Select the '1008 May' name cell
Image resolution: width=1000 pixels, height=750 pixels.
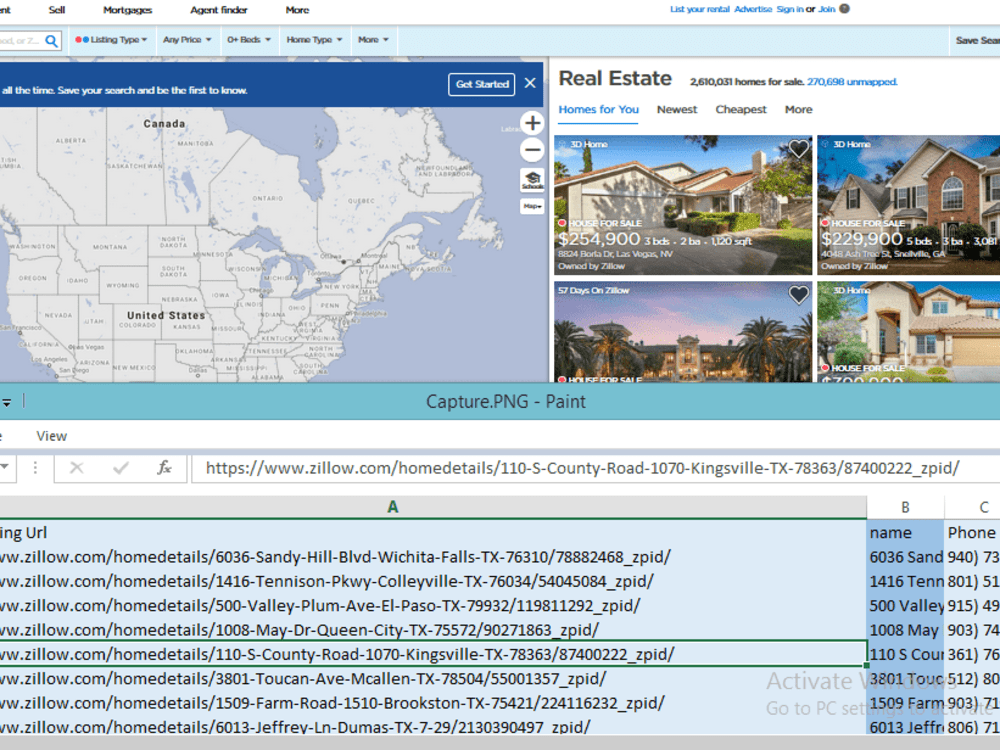click(905, 629)
